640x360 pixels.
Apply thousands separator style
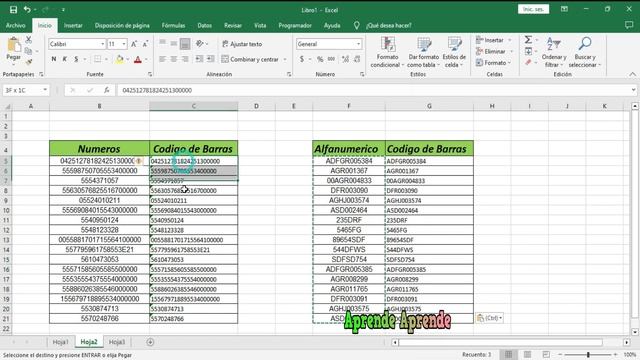(x=331, y=59)
